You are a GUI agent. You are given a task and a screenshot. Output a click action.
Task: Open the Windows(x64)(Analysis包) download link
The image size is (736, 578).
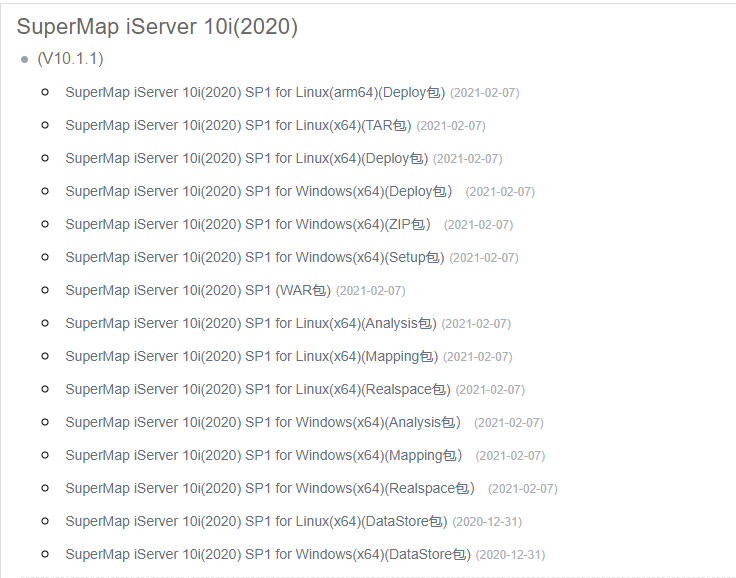coord(263,422)
